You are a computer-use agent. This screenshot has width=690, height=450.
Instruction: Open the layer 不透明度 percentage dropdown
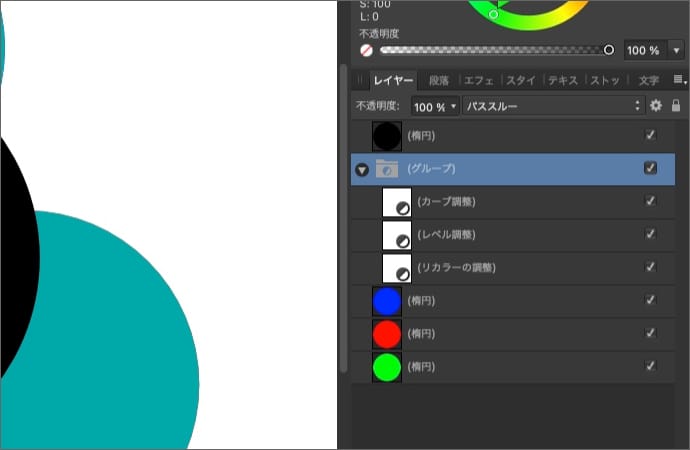435,105
